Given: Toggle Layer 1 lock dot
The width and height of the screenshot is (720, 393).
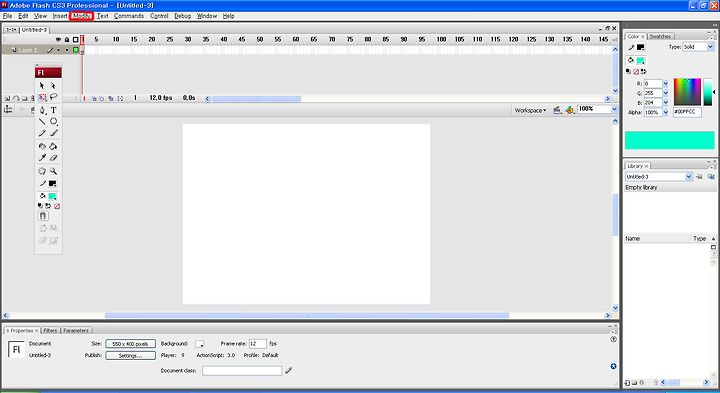Looking at the screenshot, I should 67,50.
